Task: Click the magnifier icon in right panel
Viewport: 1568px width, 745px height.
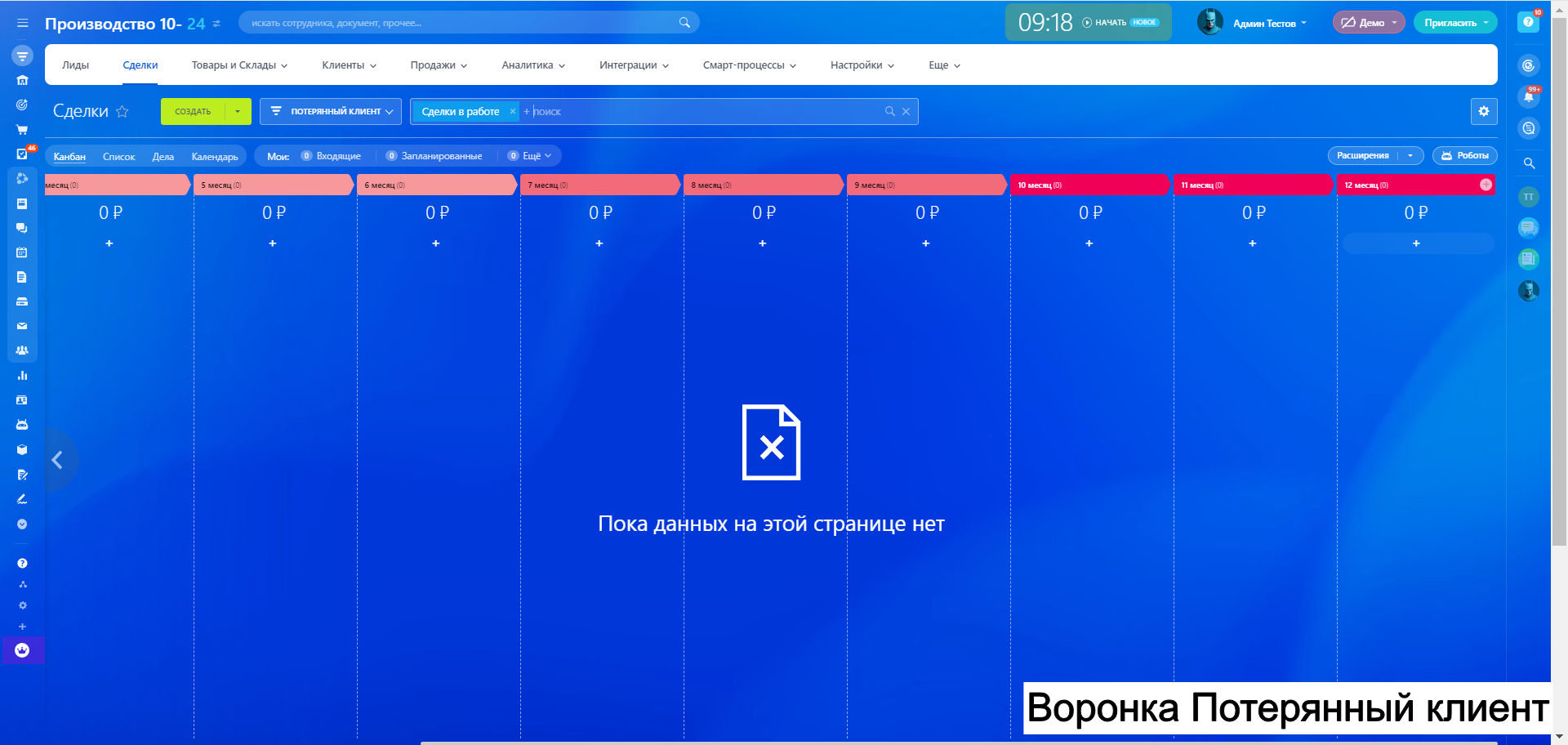Action: tap(1529, 163)
